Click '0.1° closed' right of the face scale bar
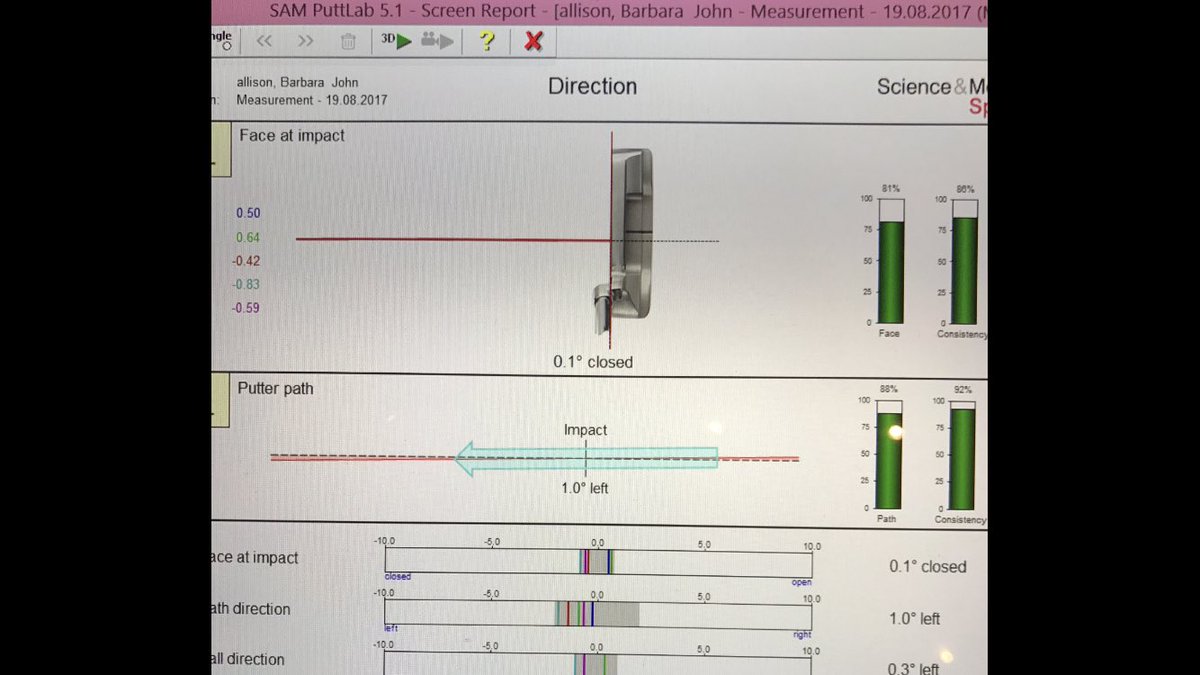Viewport: 1200px width, 675px height. point(928,566)
